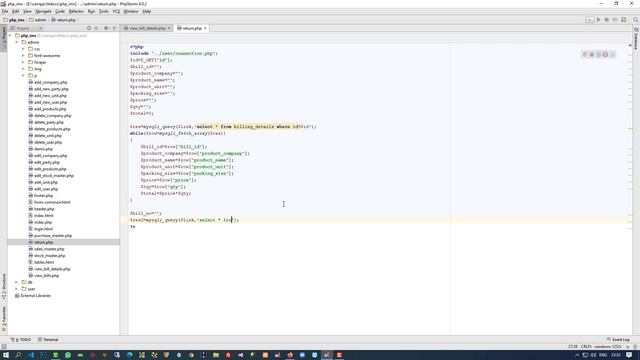Open the Structure tool window side tab
Viewport: 640px width, 360px height.
pos(4,286)
